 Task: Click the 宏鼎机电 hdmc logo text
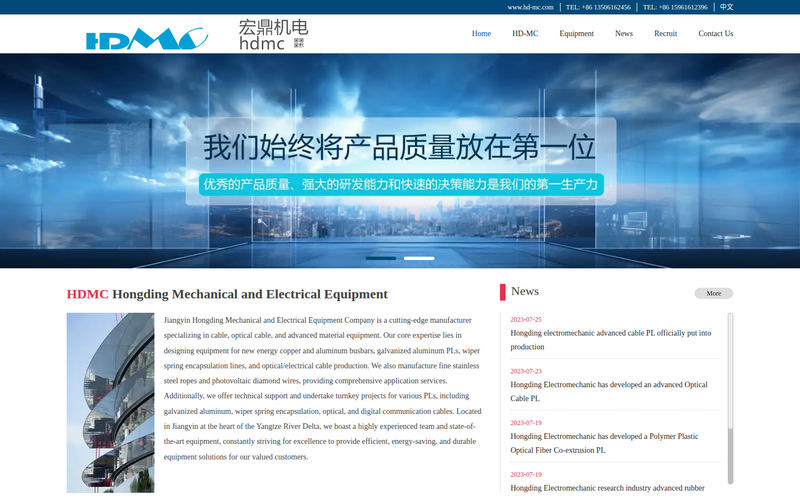pyautogui.click(x=273, y=35)
